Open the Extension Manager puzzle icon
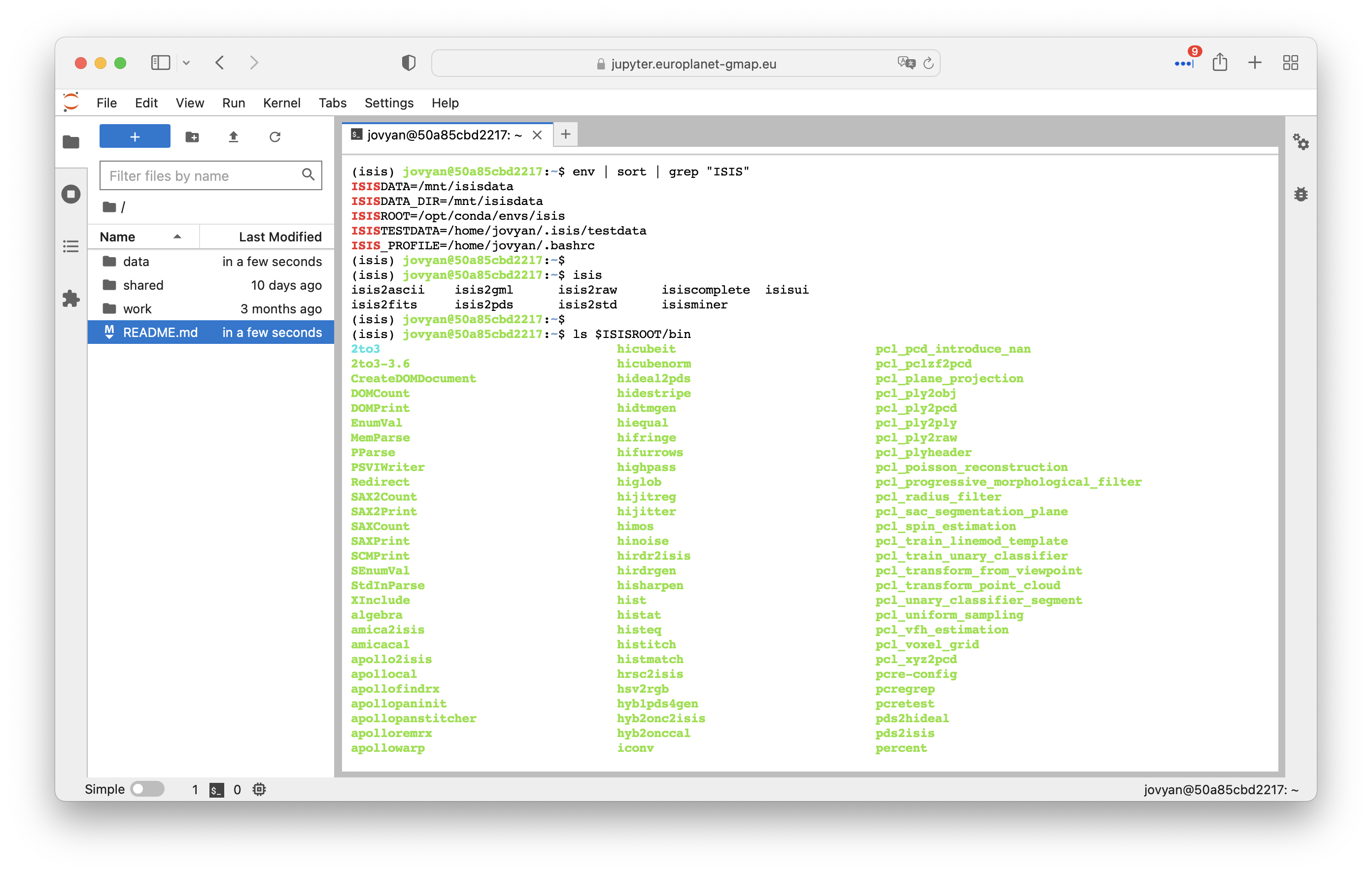Viewport: 1372px width, 874px height. (x=70, y=299)
